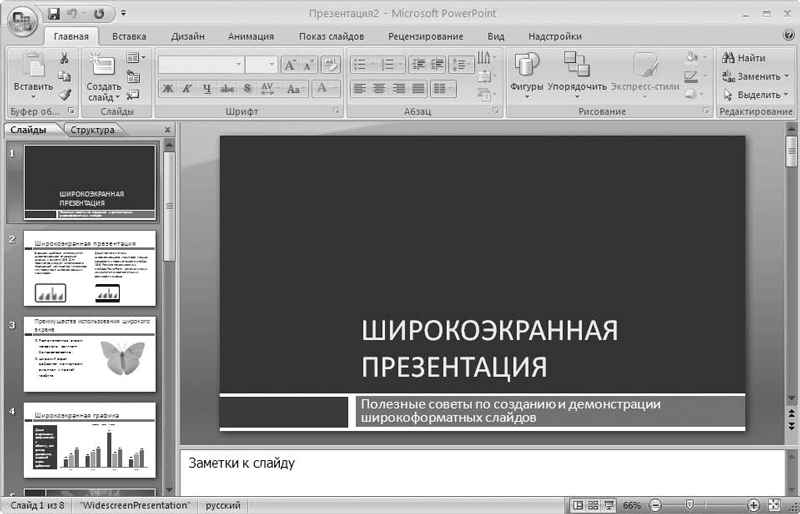Click the Cut scissors icon
This screenshot has height=514, width=800.
coord(65,58)
